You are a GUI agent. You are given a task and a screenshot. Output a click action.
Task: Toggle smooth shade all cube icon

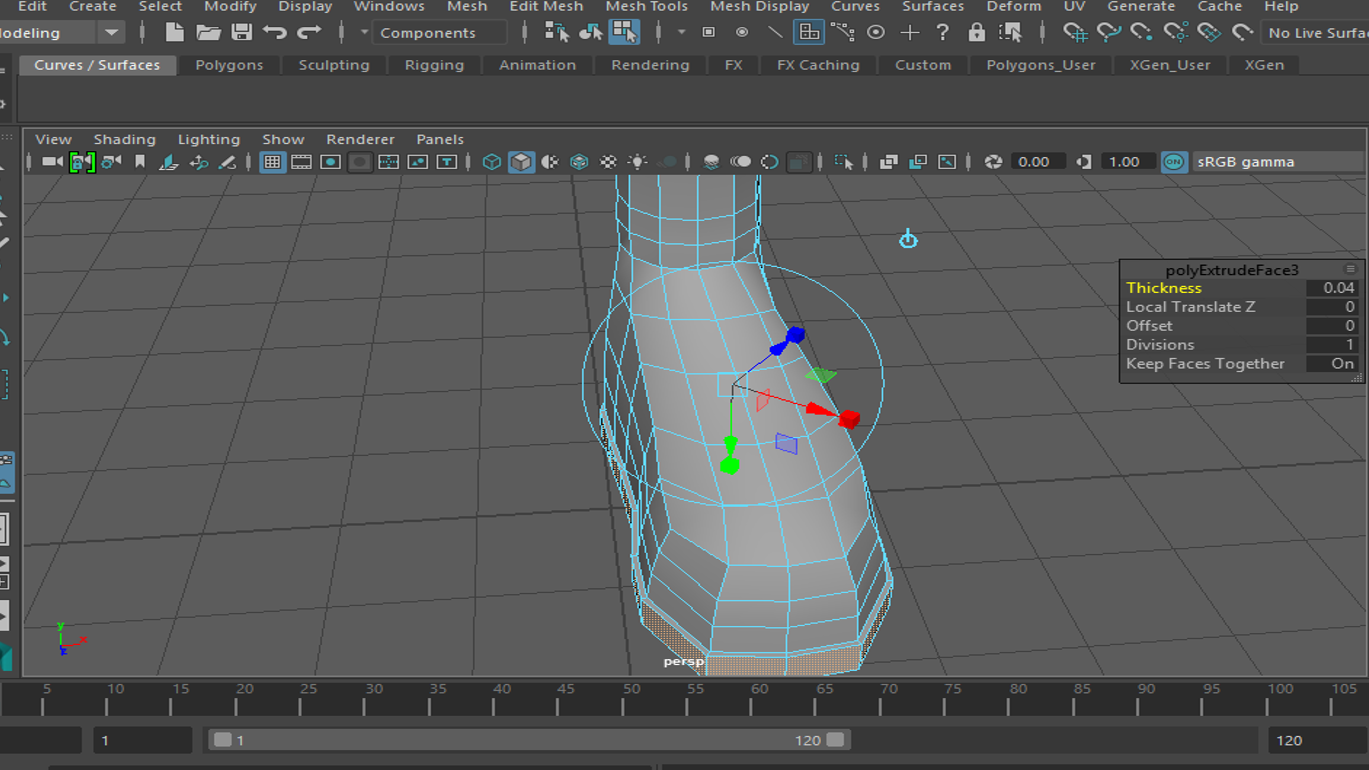[x=521, y=162]
